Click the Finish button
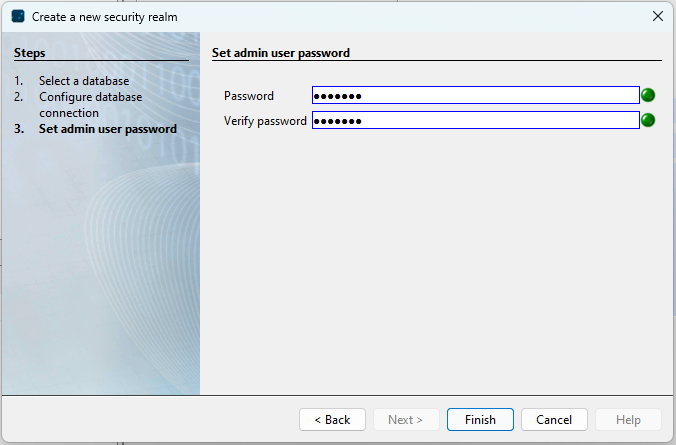Viewport: 676px width, 445px height. (x=480, y=420)
